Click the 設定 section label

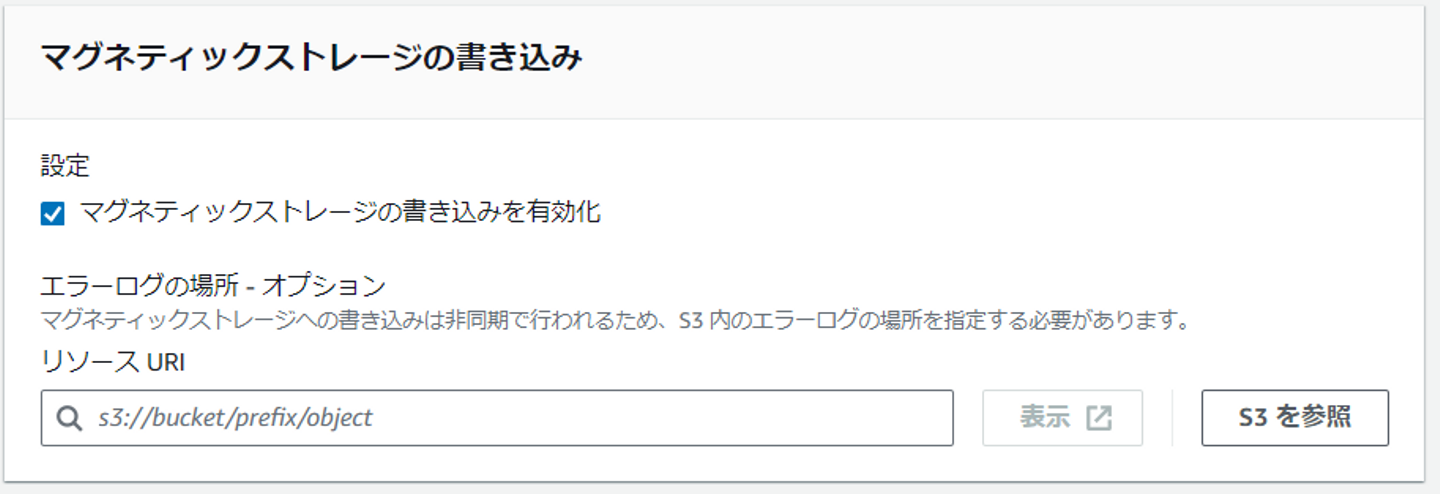(65, 166)
